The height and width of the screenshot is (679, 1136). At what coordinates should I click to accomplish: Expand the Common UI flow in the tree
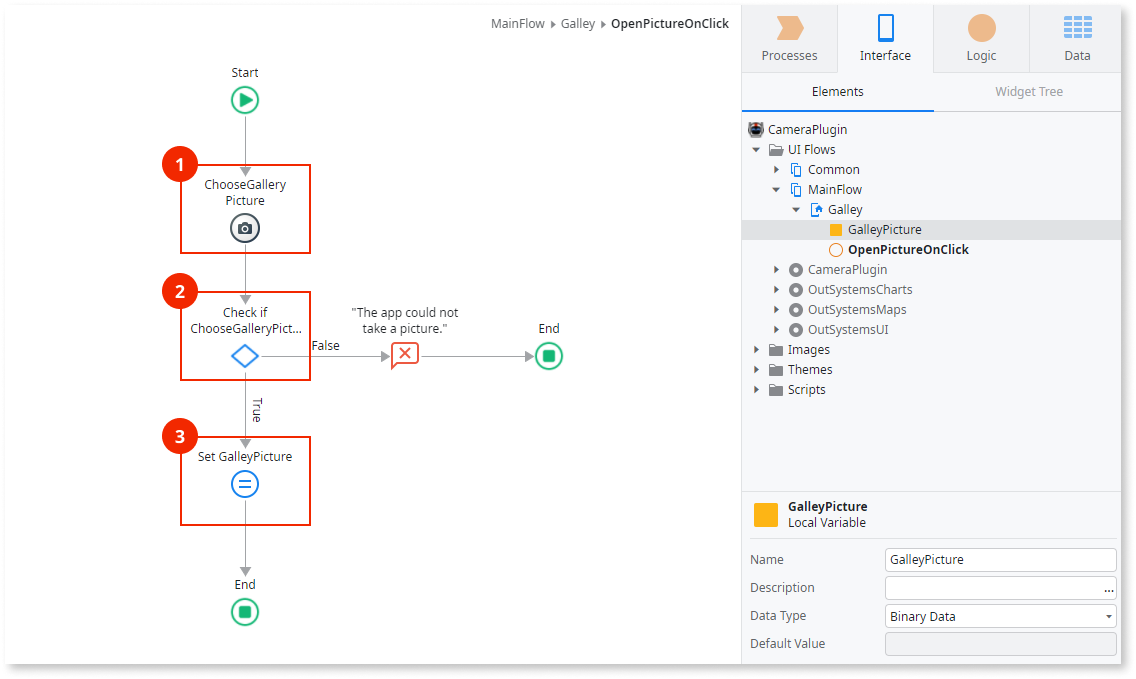(777, 169)
